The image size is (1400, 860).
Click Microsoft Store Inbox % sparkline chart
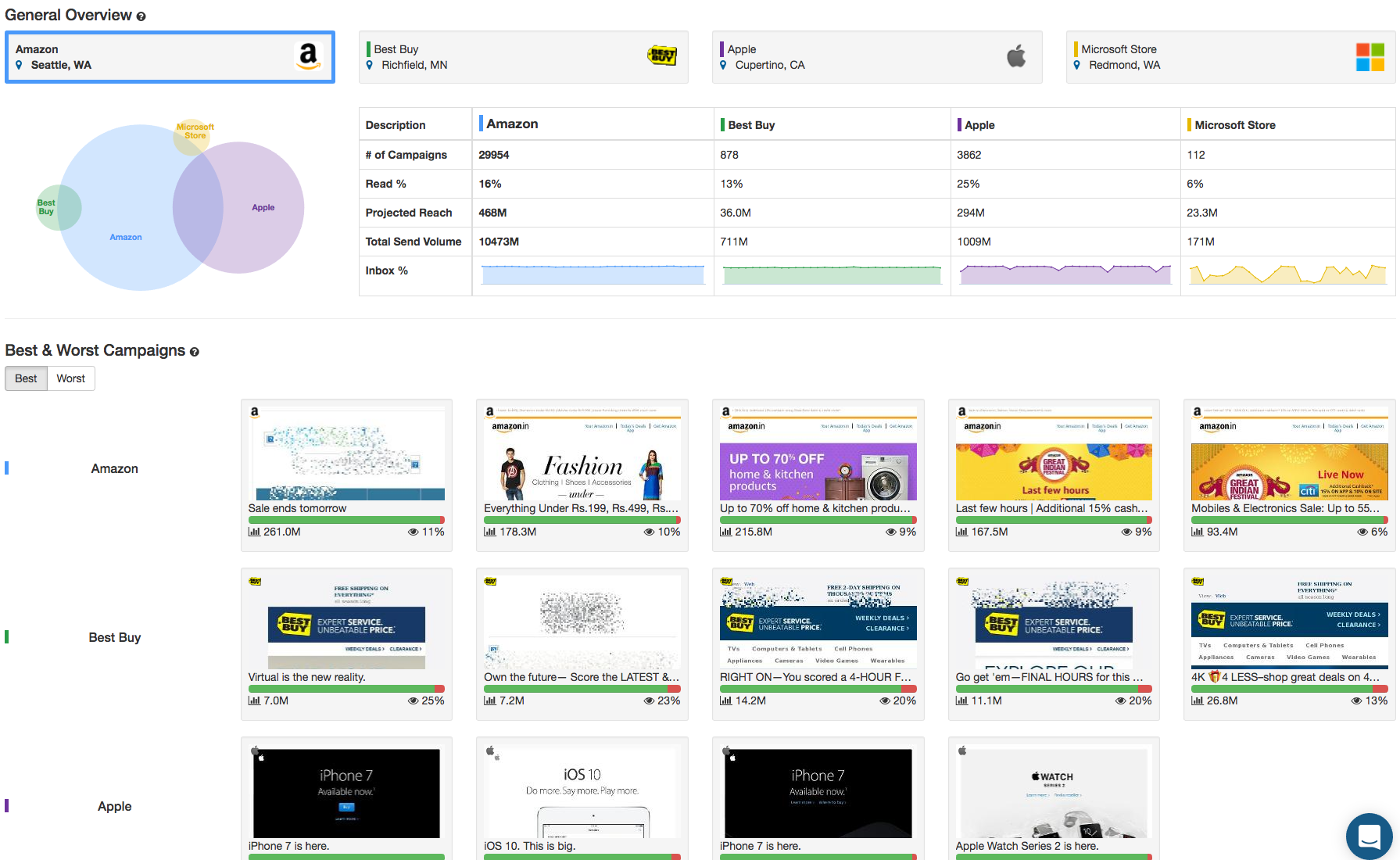pos(1288,274)
